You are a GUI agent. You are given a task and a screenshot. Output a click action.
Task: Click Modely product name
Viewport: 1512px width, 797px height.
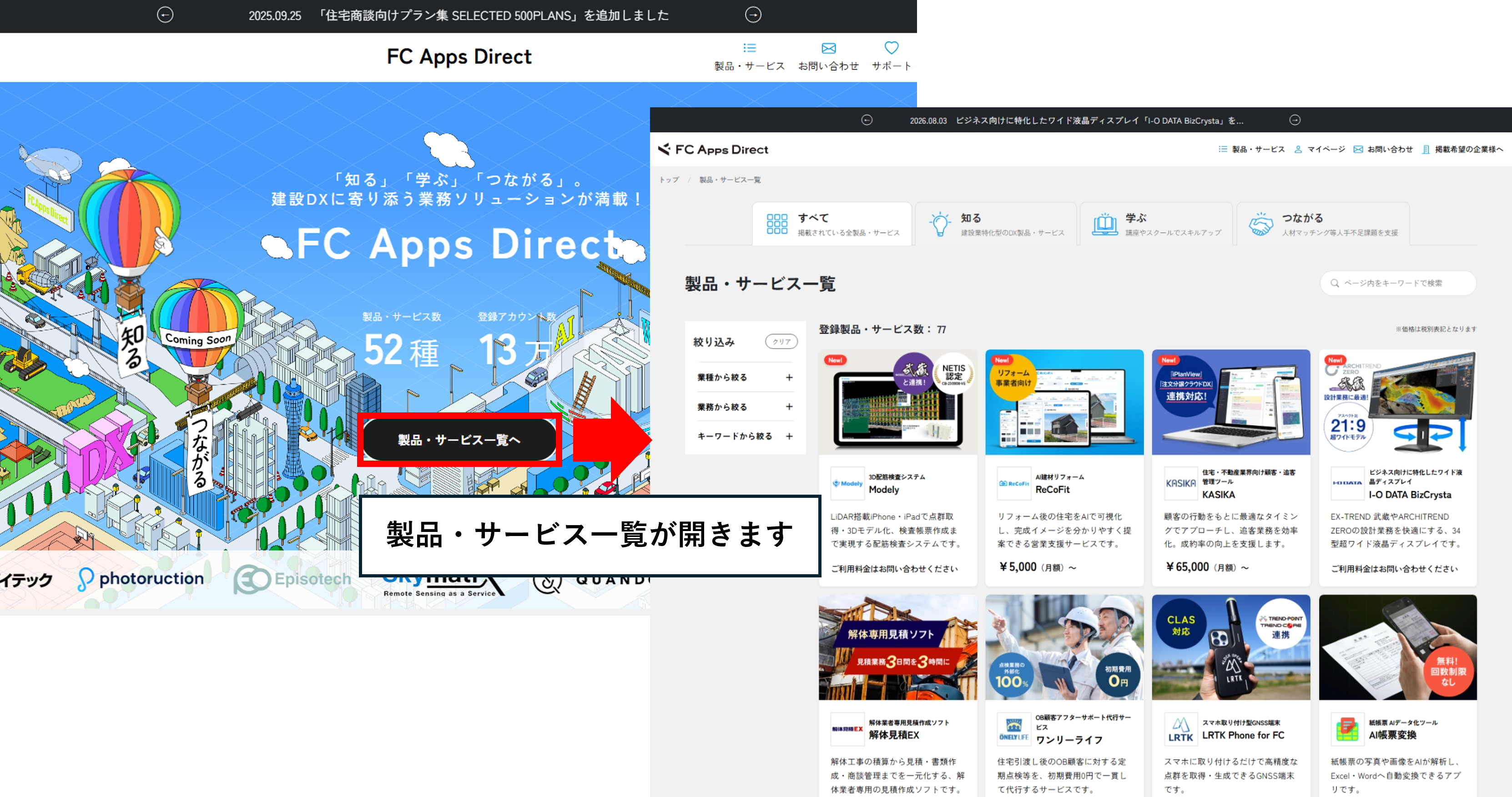pyautogui.click(x=884, y=490)
